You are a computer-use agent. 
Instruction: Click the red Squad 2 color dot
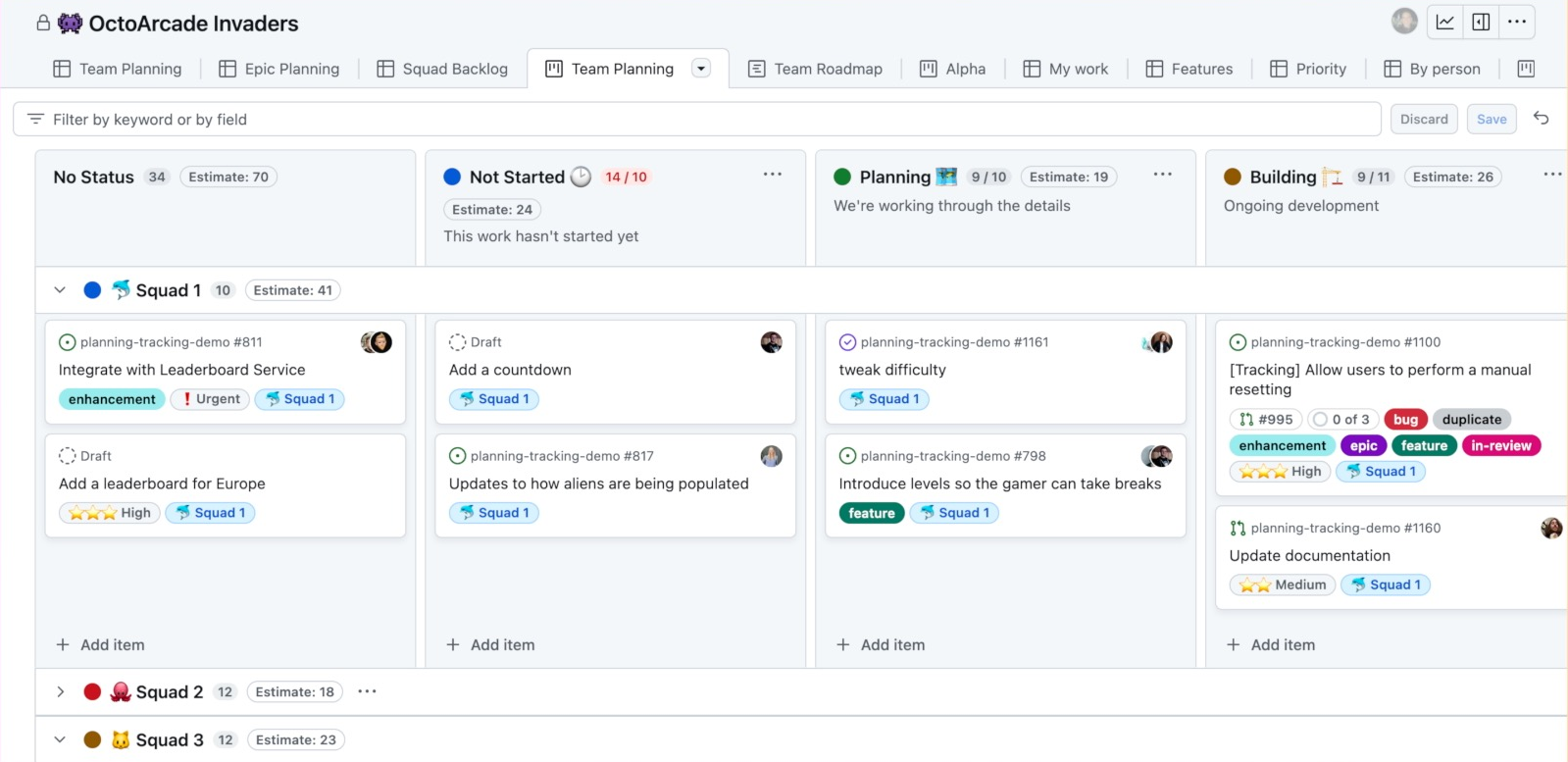click(92, 691)
